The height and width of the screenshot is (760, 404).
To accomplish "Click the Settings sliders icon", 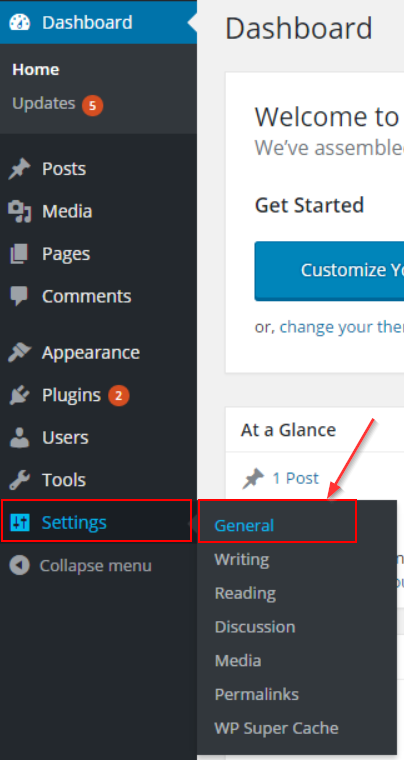I will (20, 522).
